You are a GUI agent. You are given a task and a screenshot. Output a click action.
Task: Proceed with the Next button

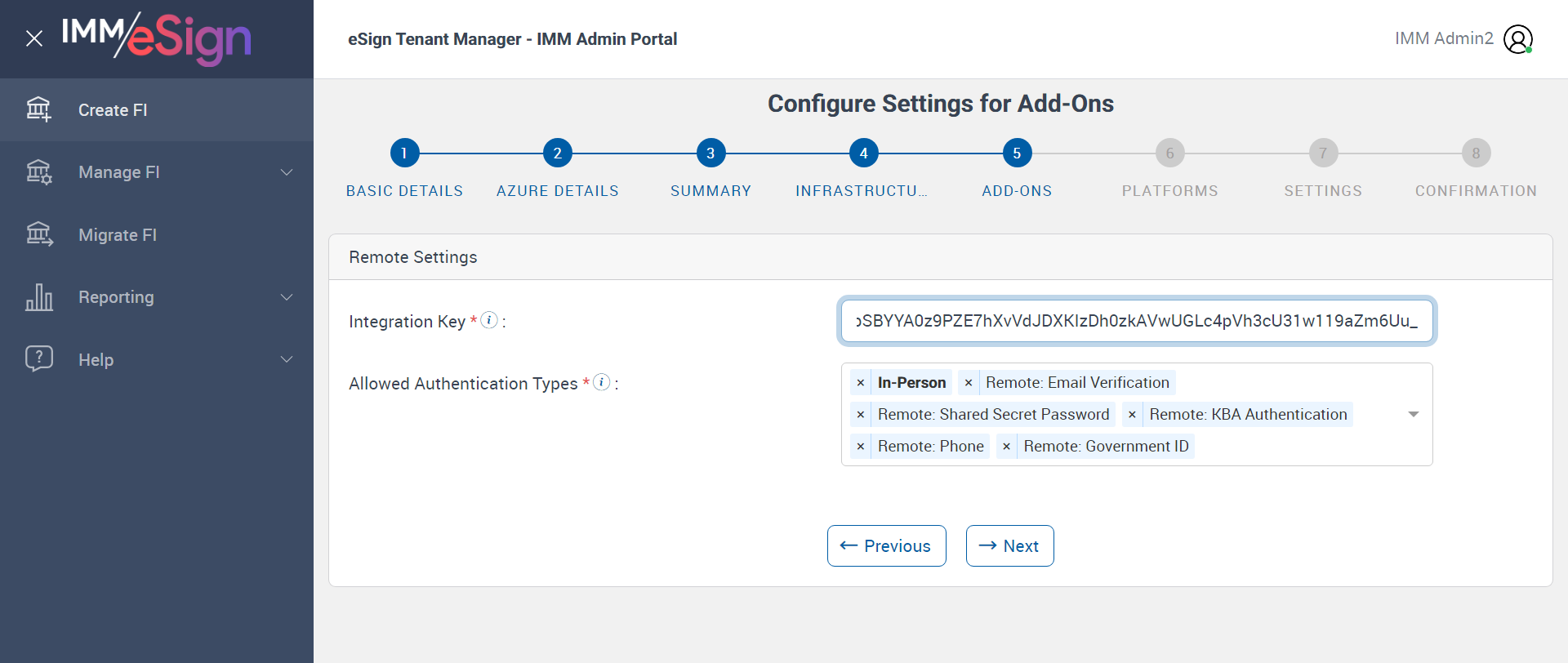click(1009, 545)
